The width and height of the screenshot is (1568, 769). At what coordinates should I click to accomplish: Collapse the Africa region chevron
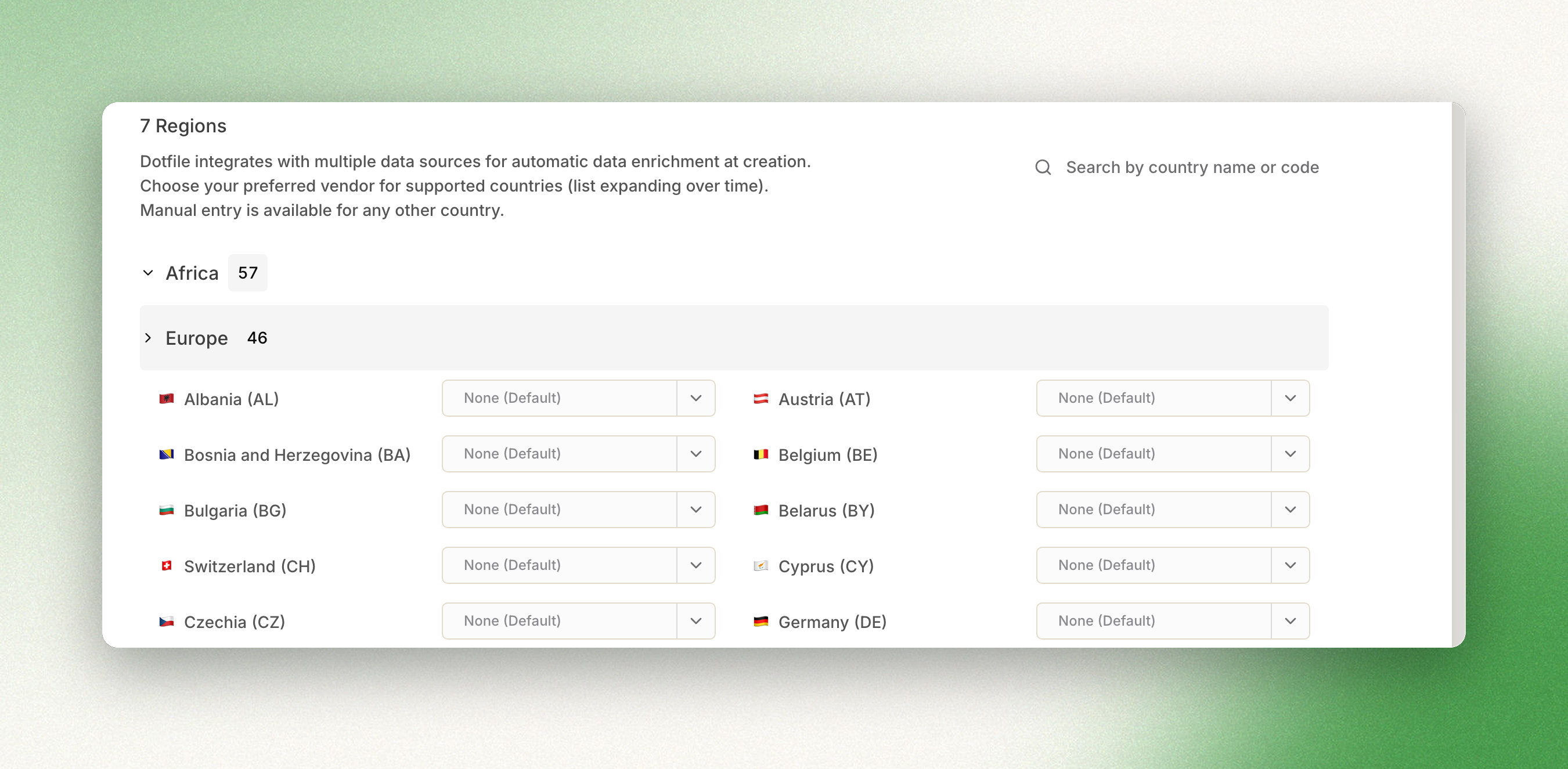[x=148, y=273]
